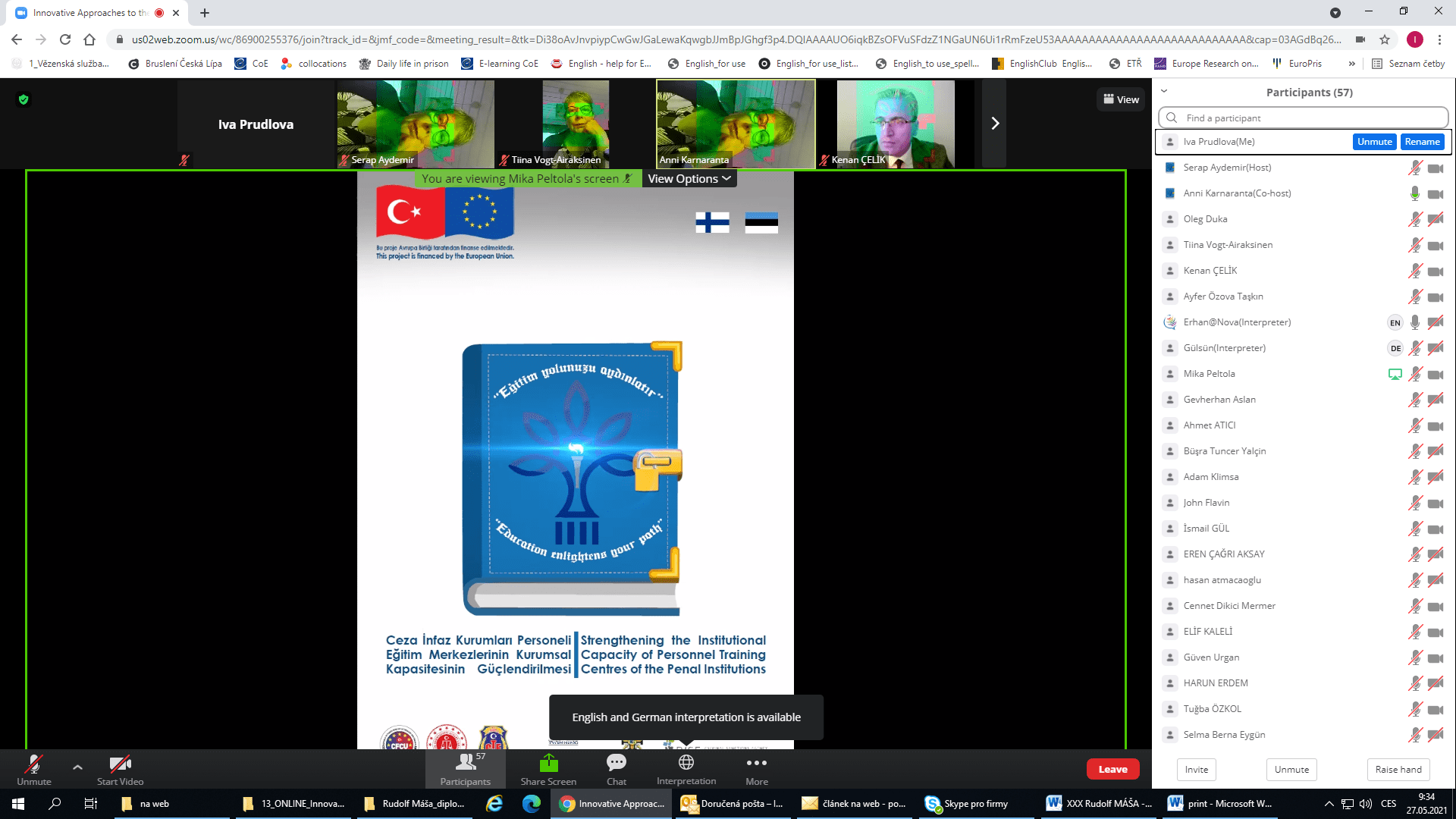Click Anni Karnaranta's microphone status icon
Screen dimensions: 1456x819
(x=1414, y=193)
